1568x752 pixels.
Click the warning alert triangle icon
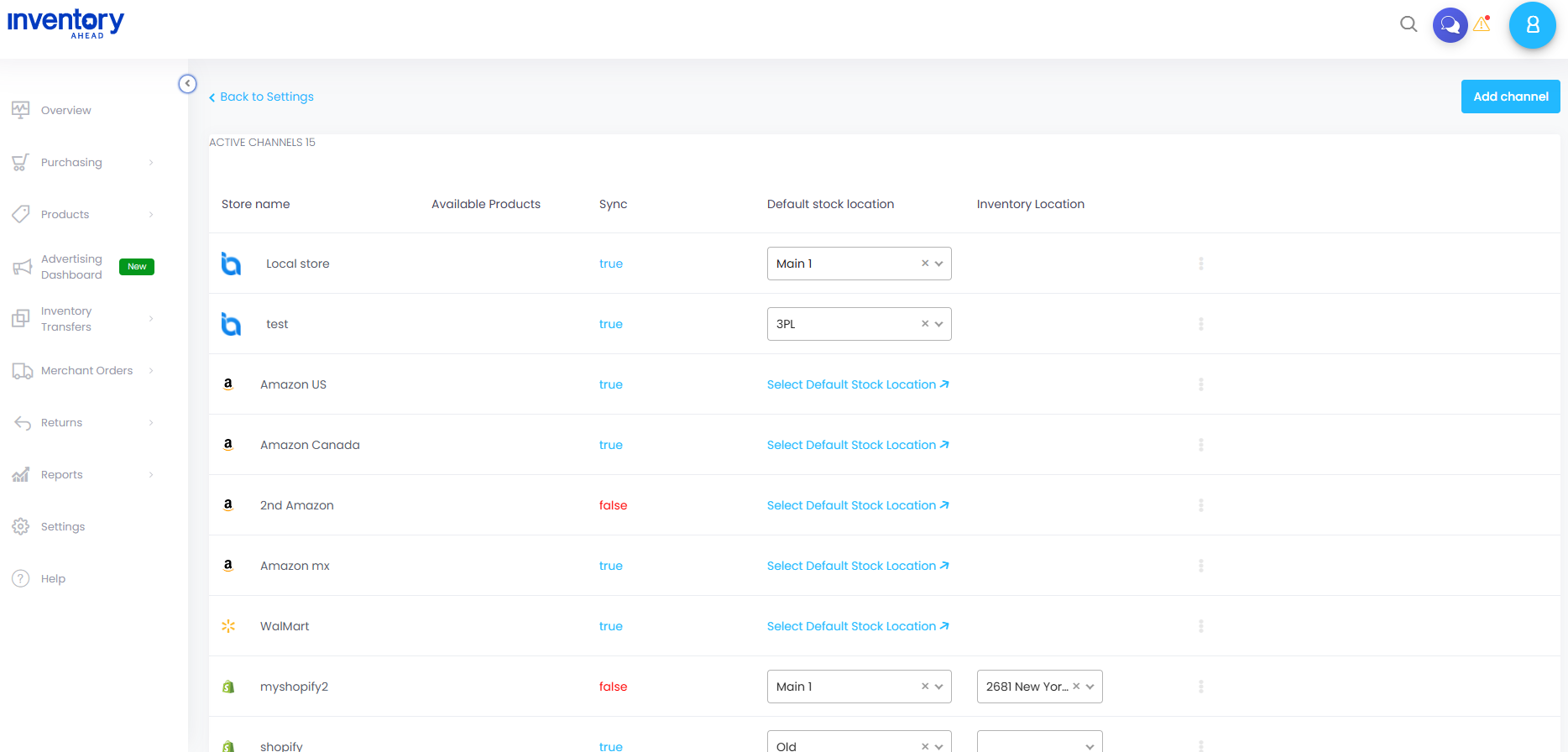1482,23
